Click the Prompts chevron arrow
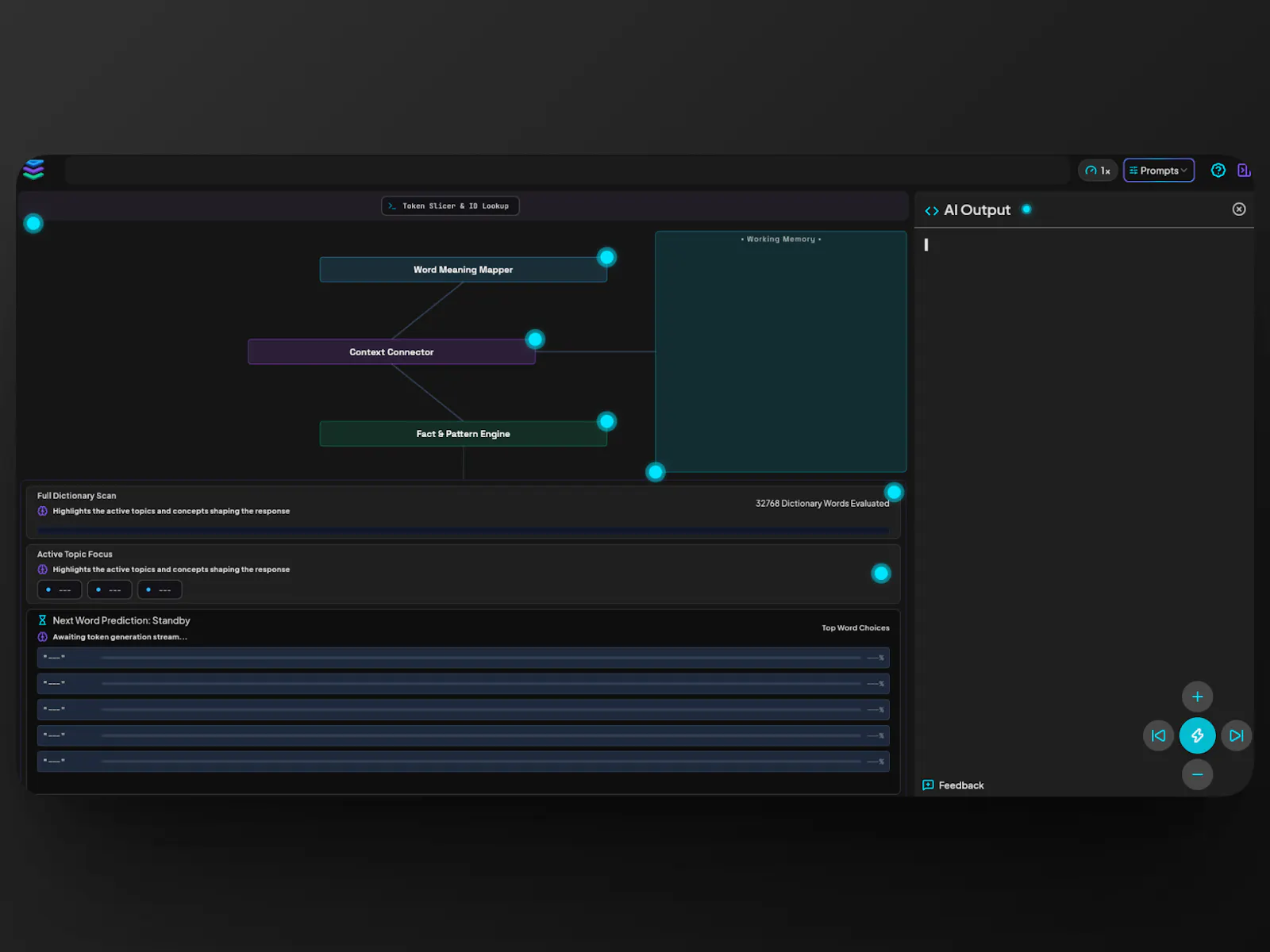Screen dimensions: 1270x952 [x=1183, y=171]
